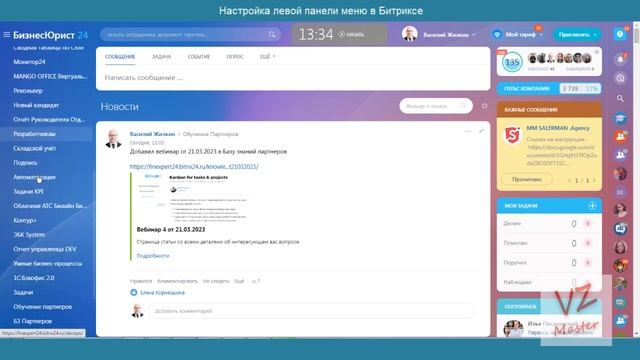Switch to the Событие tab

199,56
